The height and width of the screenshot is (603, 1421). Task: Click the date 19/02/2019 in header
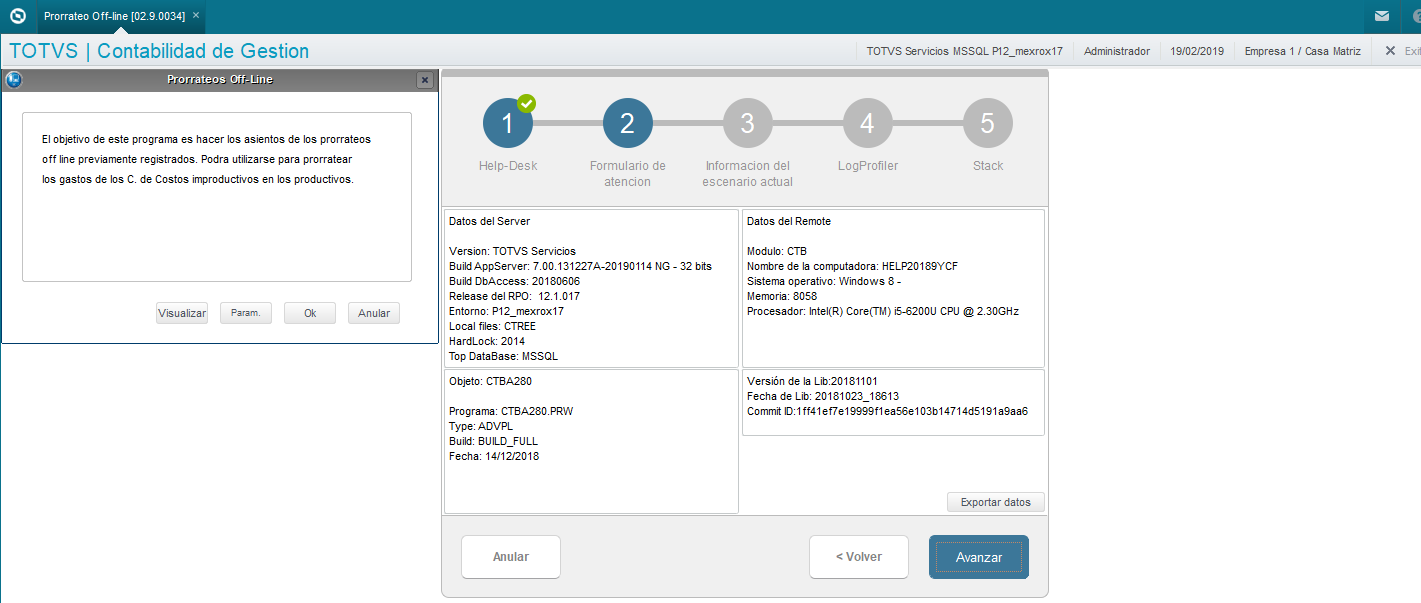click(1197, 50)
